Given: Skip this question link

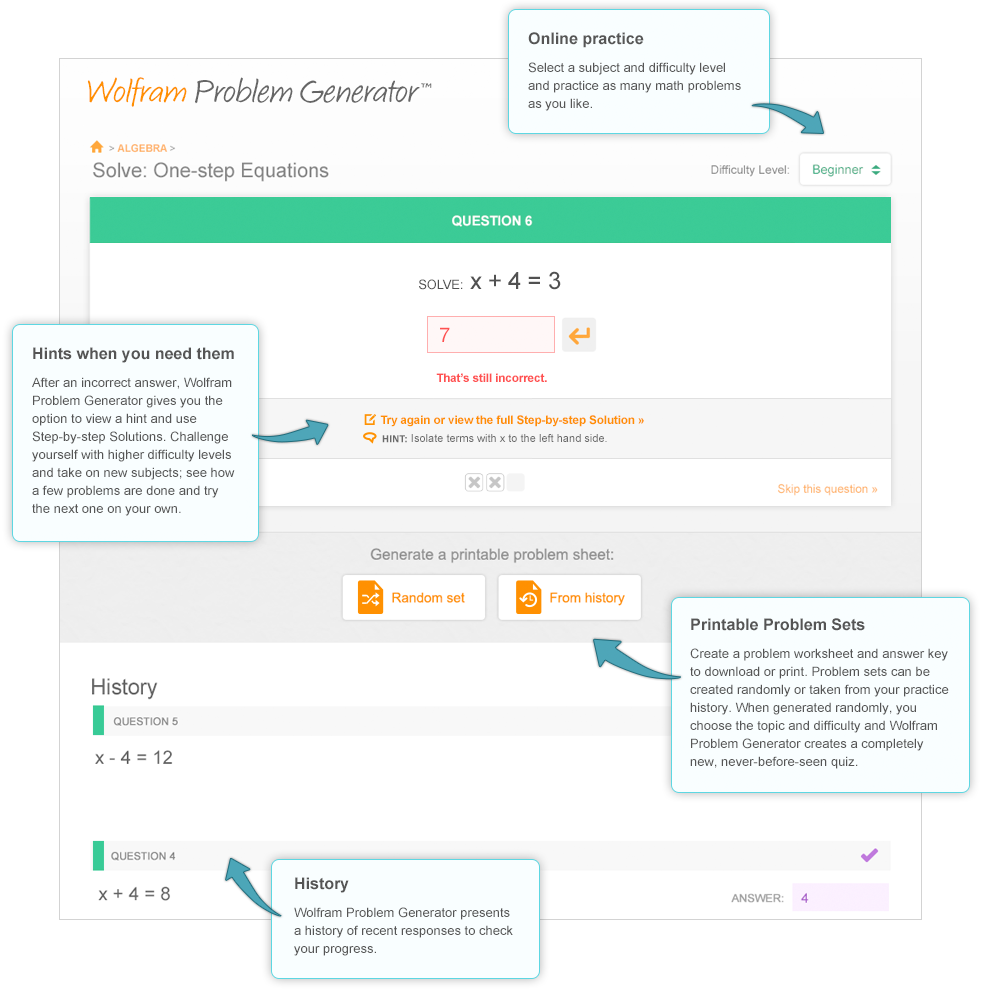Looking at the screenshot, I should click(x=827, y=489).
